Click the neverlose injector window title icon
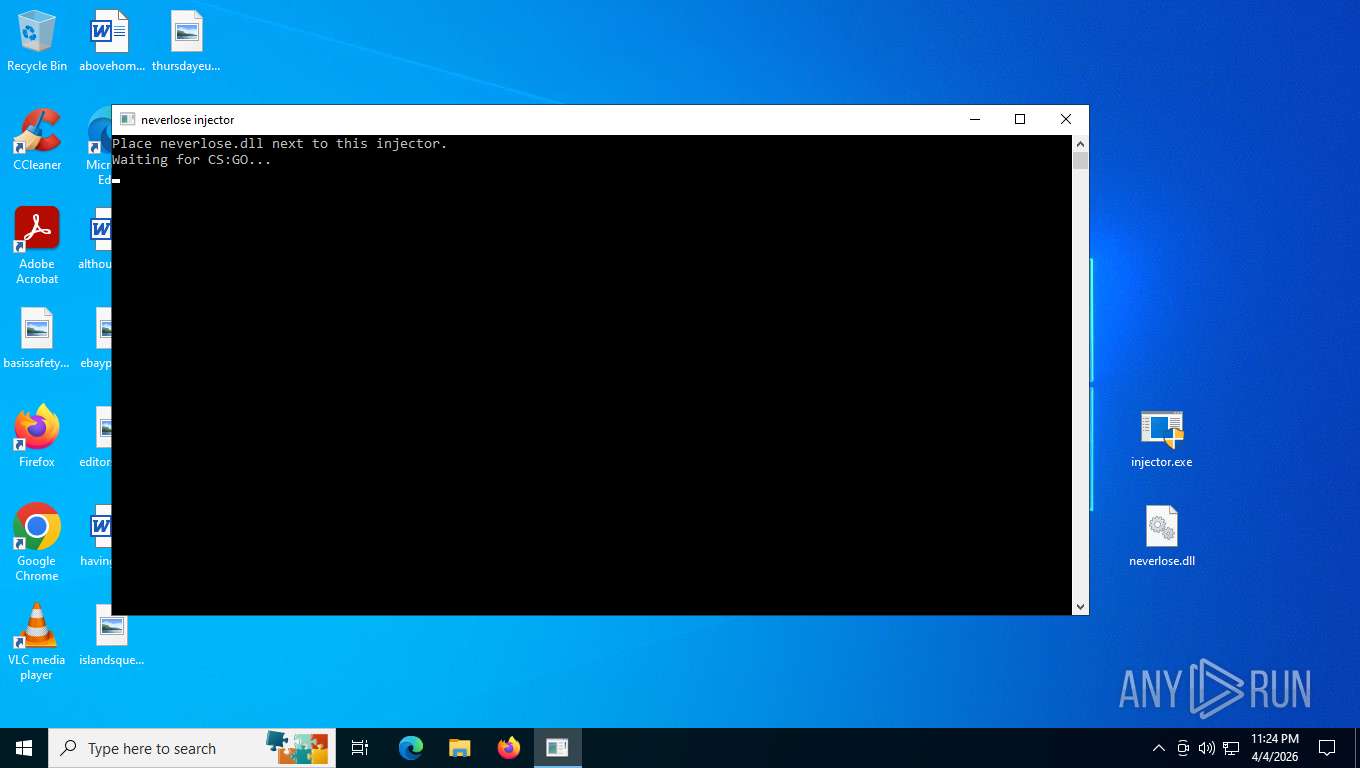The height and width of the screenshot is (768, 1360). point(127,119)
